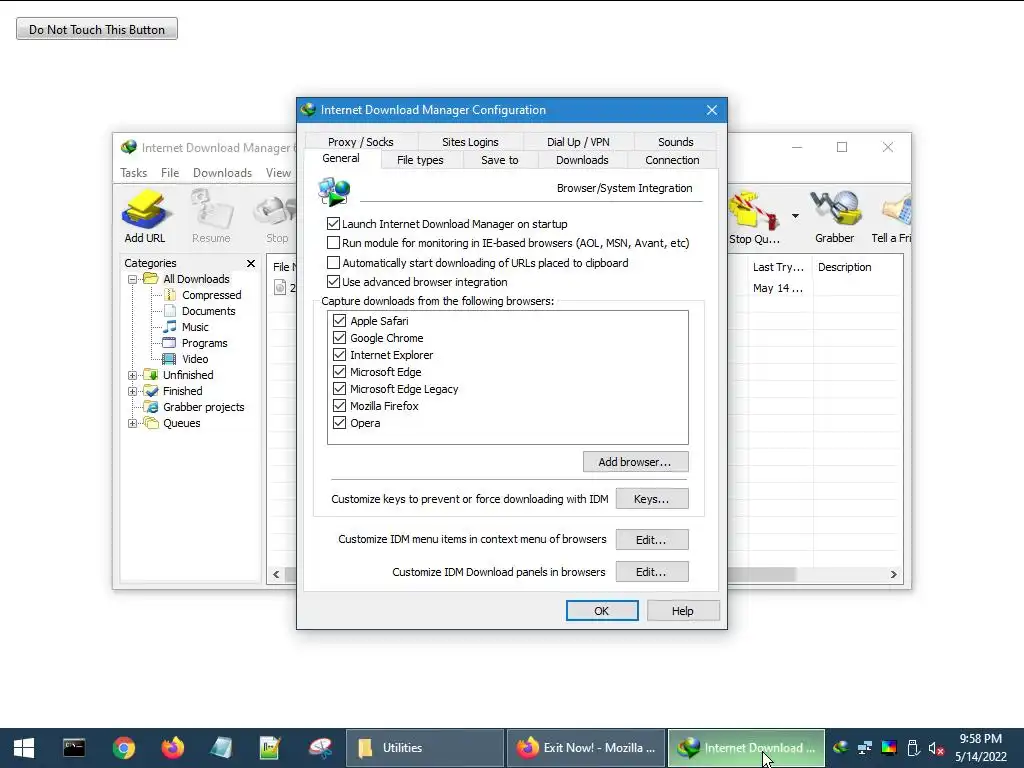
Task: Select the Programs category
Action: 204,343
